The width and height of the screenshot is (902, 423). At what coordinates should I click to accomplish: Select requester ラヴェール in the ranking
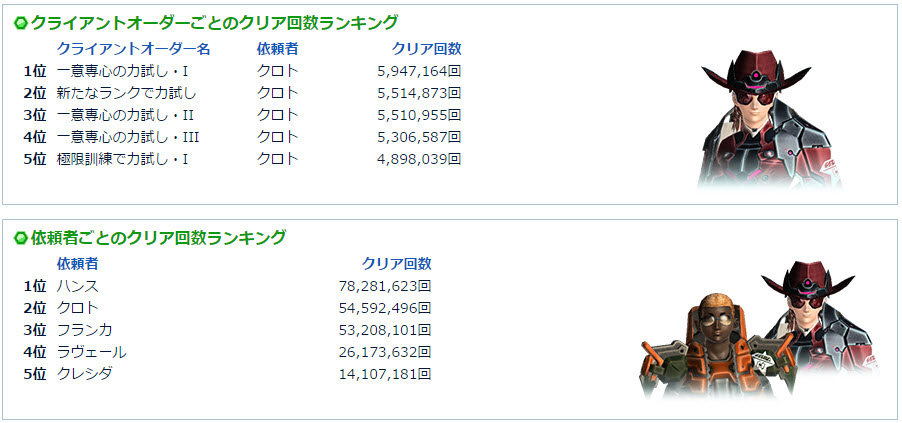[x=91, y=352]
